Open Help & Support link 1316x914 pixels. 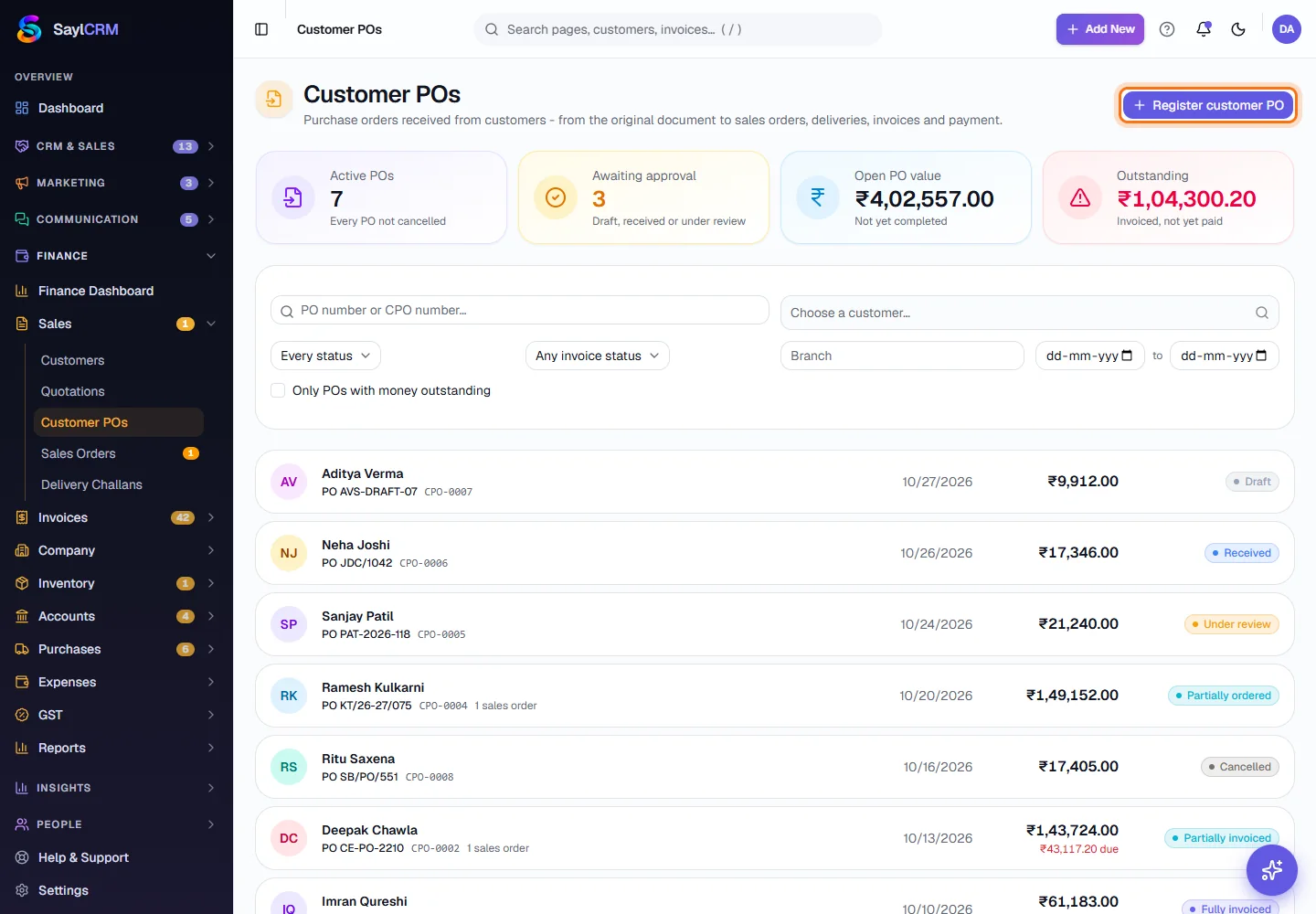pyautogui.click(x=116, y=857)
